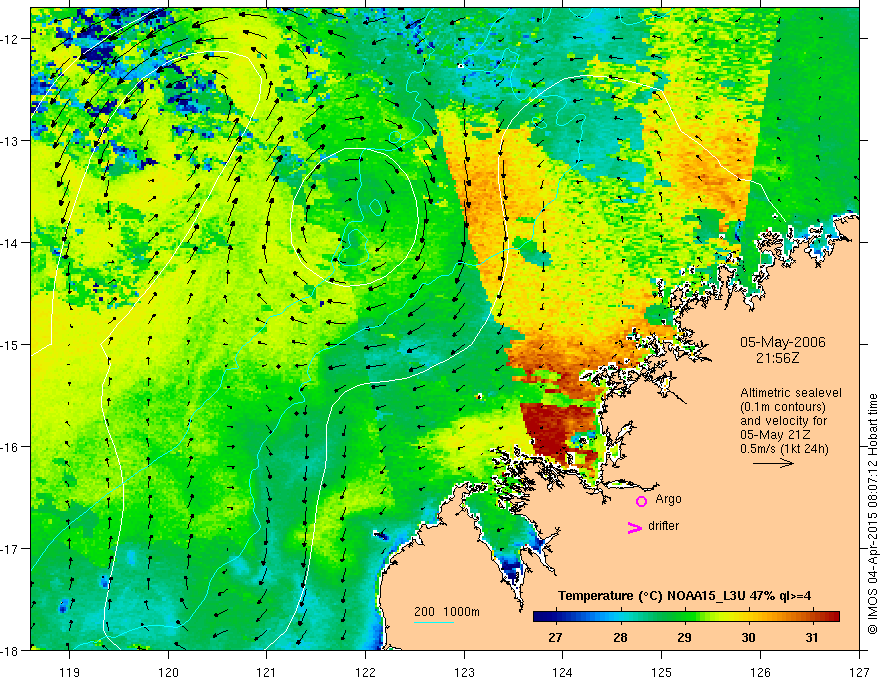880x680 pixels.
Task: Click the '(0.1m contours)' text
Action: point(782,407)
